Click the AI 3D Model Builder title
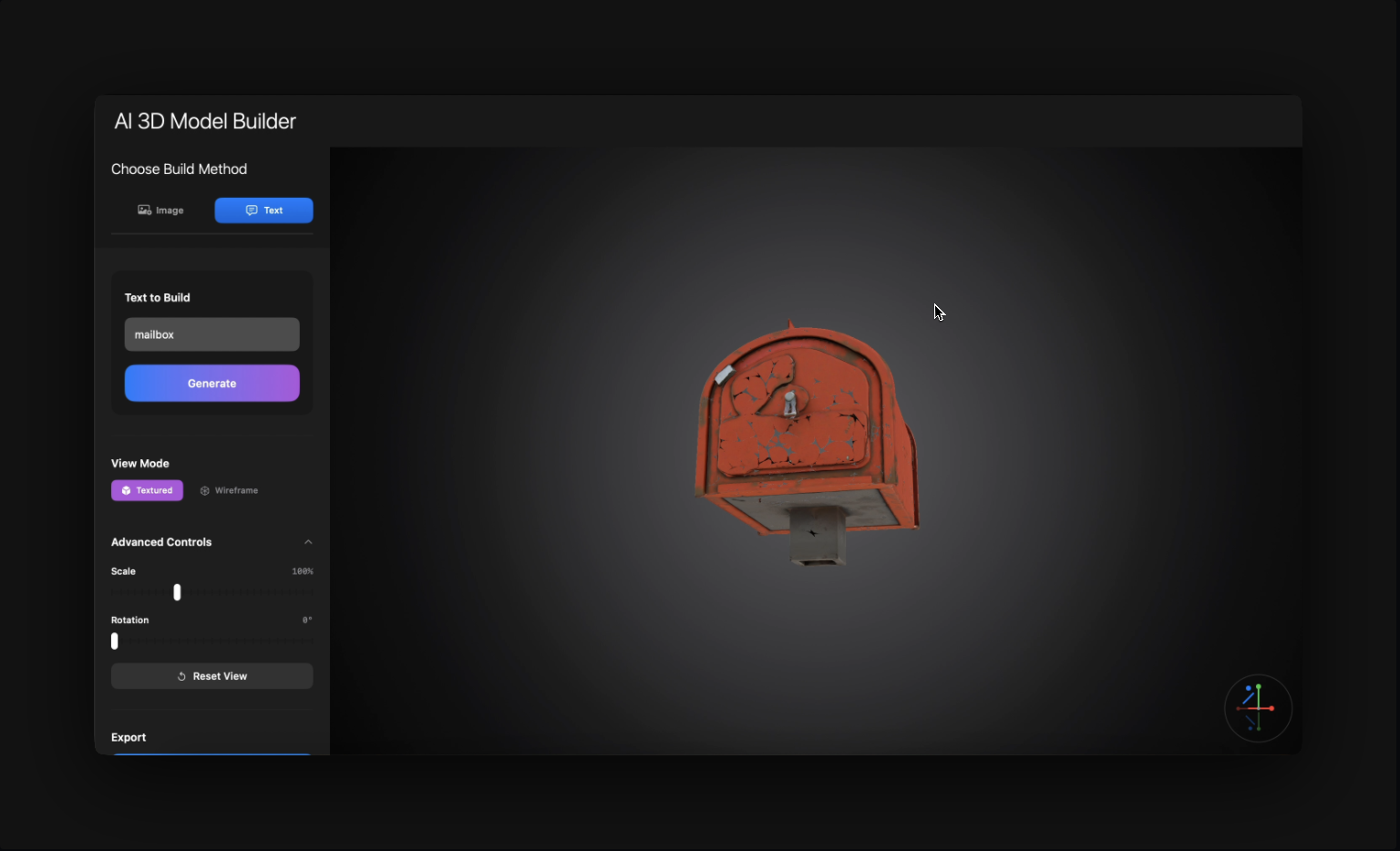The height and width of the screenshot is (851, 1400). pyautogui.click(x=205, y=121)
